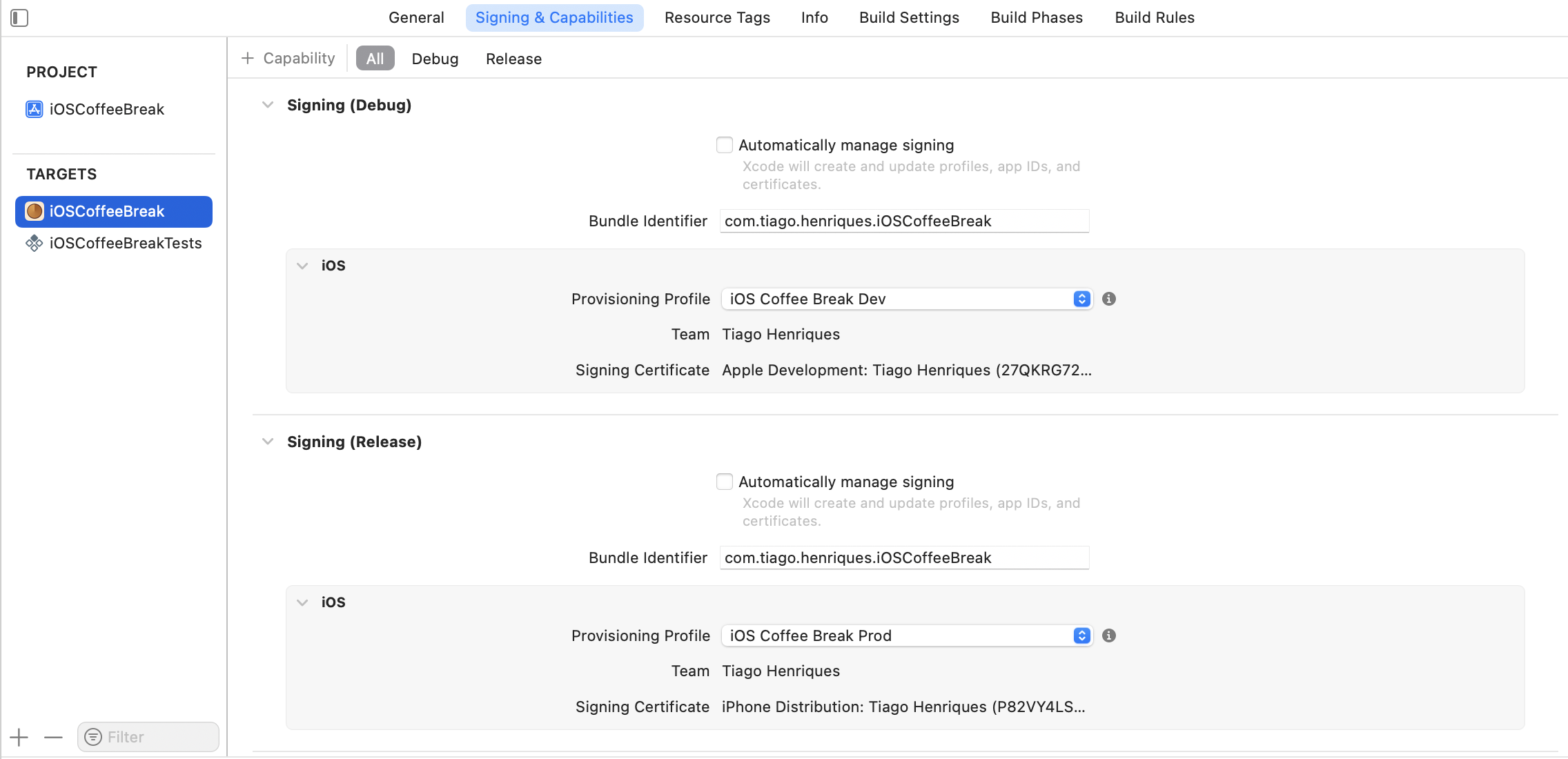This screenshot has height=759, width=1568.
Task: Click the iOSCoffeeBreak target app icon
Action: (35, 211)
